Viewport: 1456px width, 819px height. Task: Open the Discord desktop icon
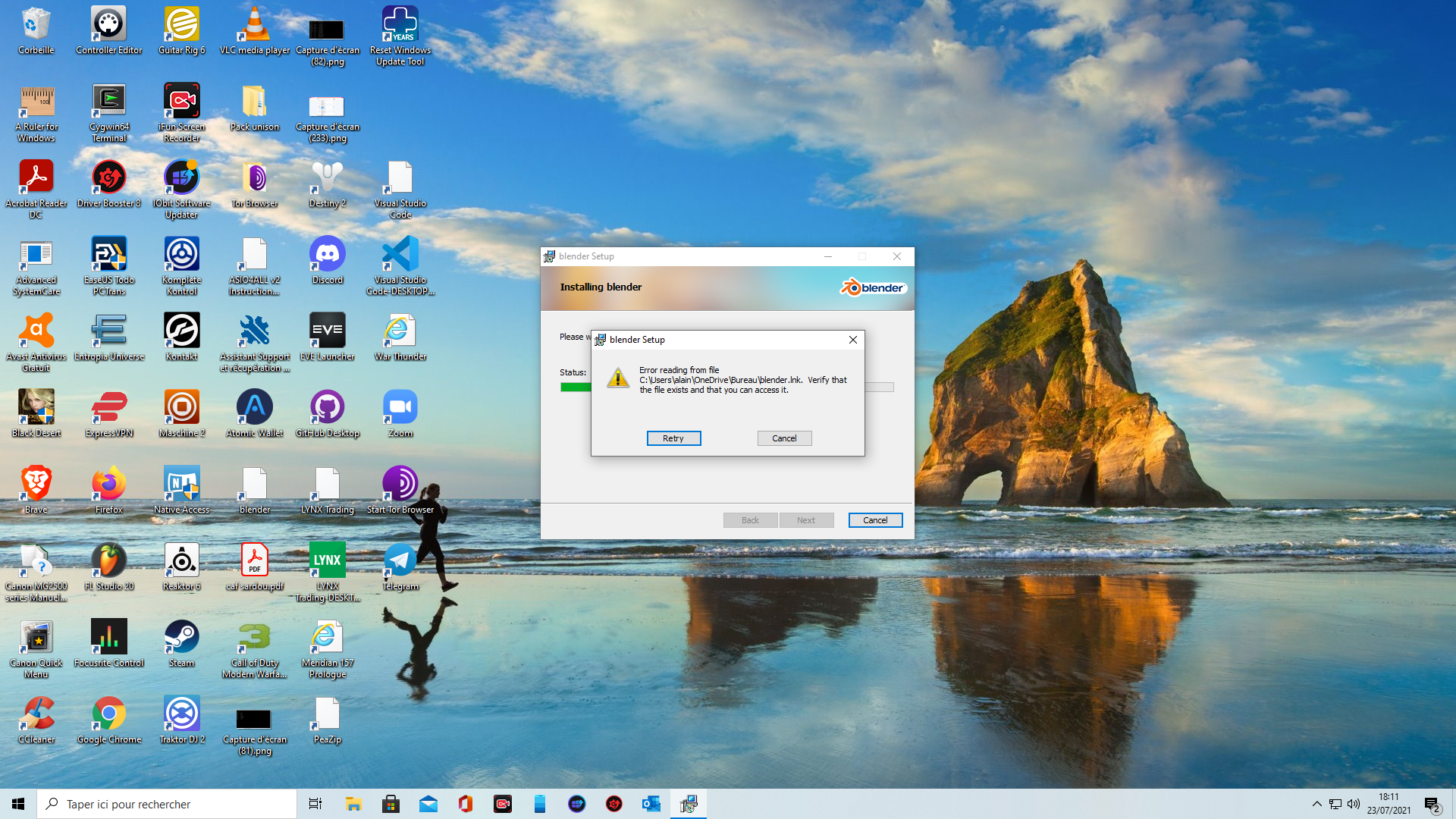[x=328, y=262]
